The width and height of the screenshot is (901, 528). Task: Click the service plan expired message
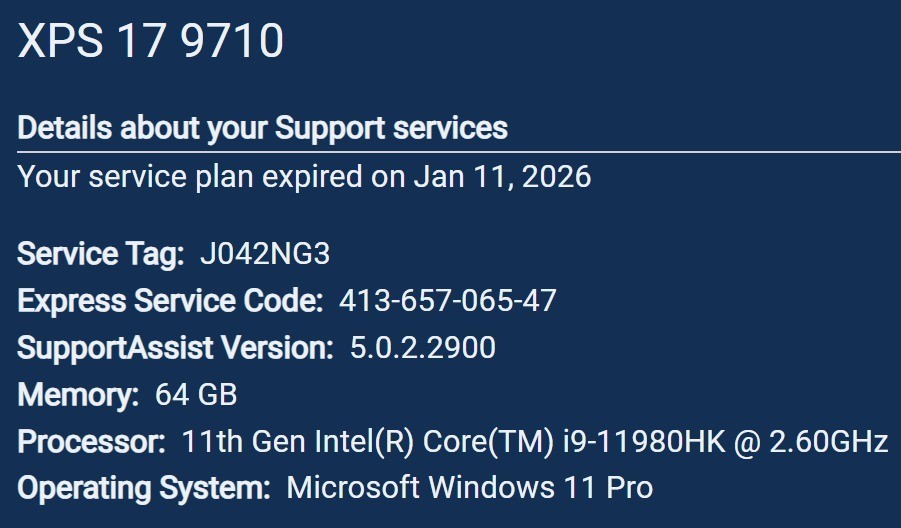point(305,176)
